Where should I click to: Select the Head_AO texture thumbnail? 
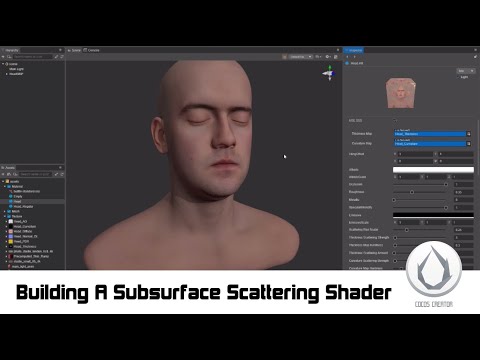pyautogui.click(x=11, y=221)
